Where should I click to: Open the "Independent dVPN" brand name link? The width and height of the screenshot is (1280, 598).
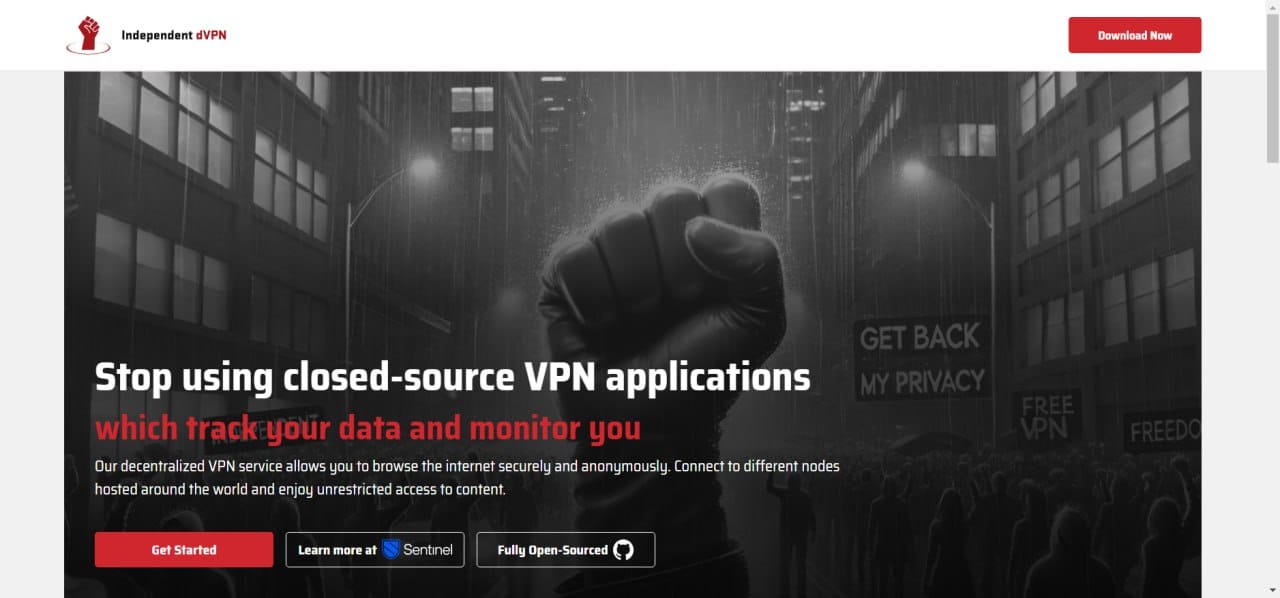tap(174, 35)
